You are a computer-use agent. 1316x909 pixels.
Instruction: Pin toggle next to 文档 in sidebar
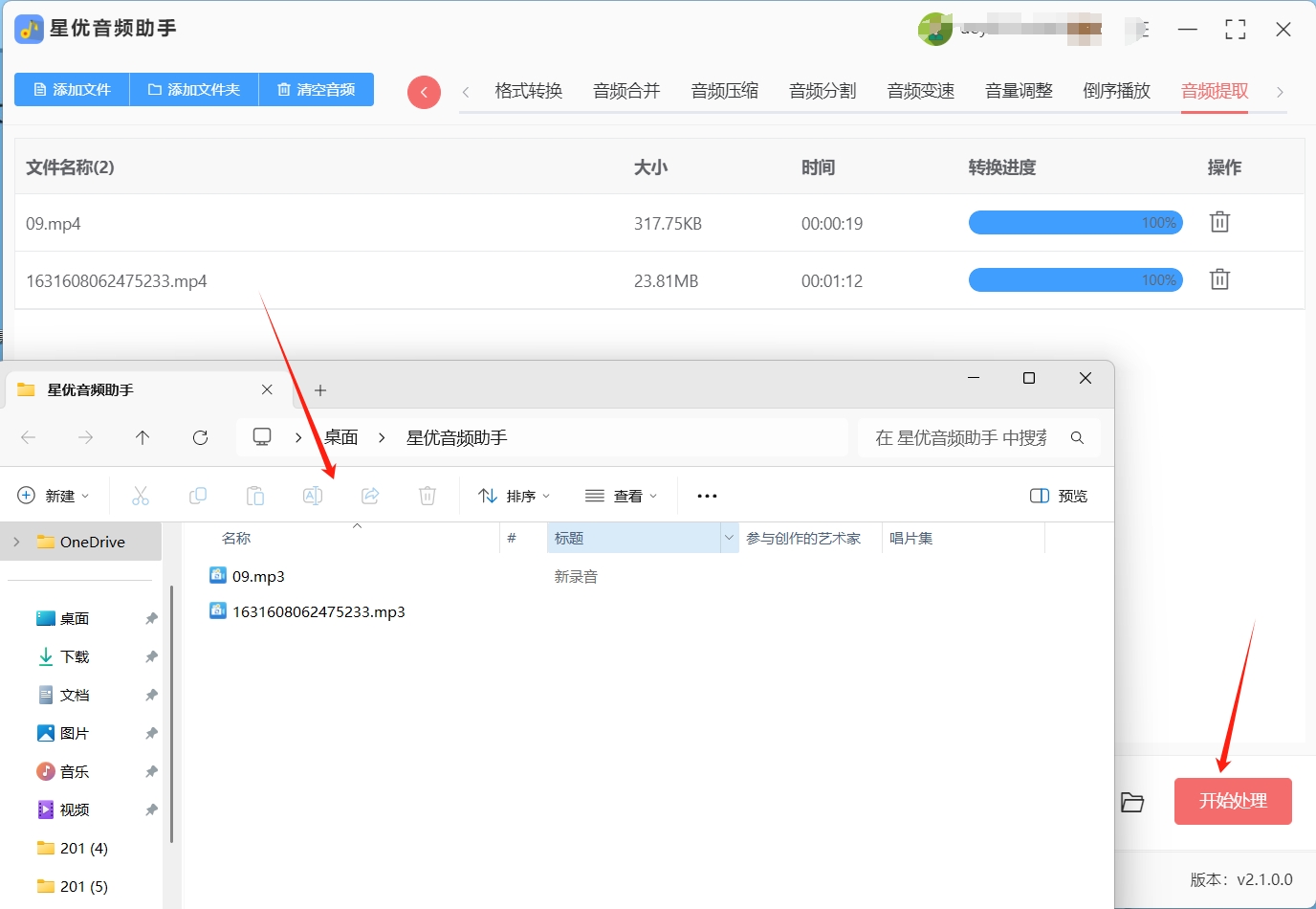coord(151,696)
